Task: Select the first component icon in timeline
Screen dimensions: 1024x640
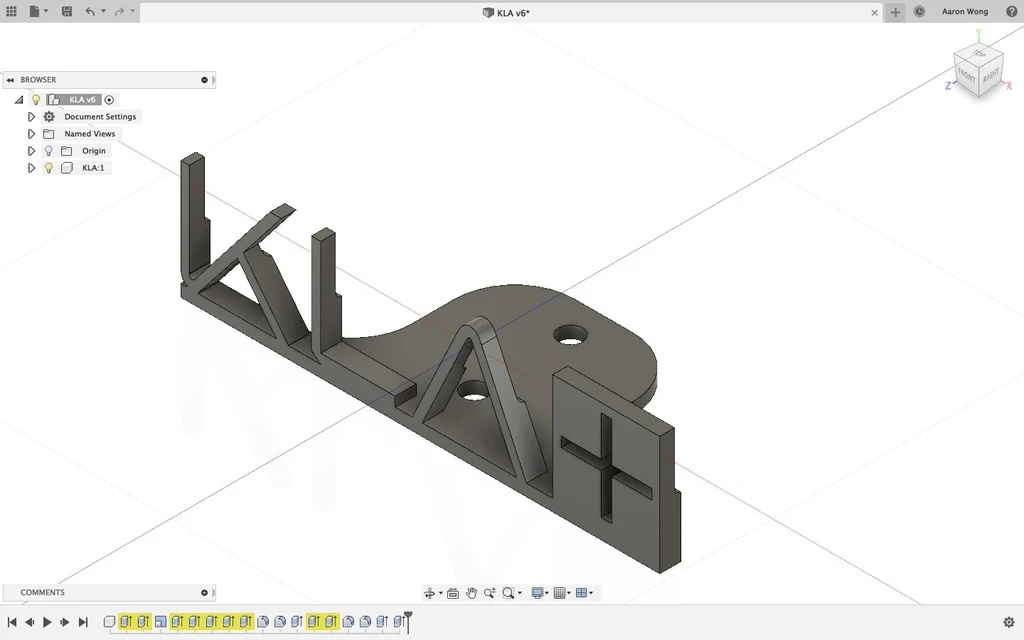Action: 109,622
